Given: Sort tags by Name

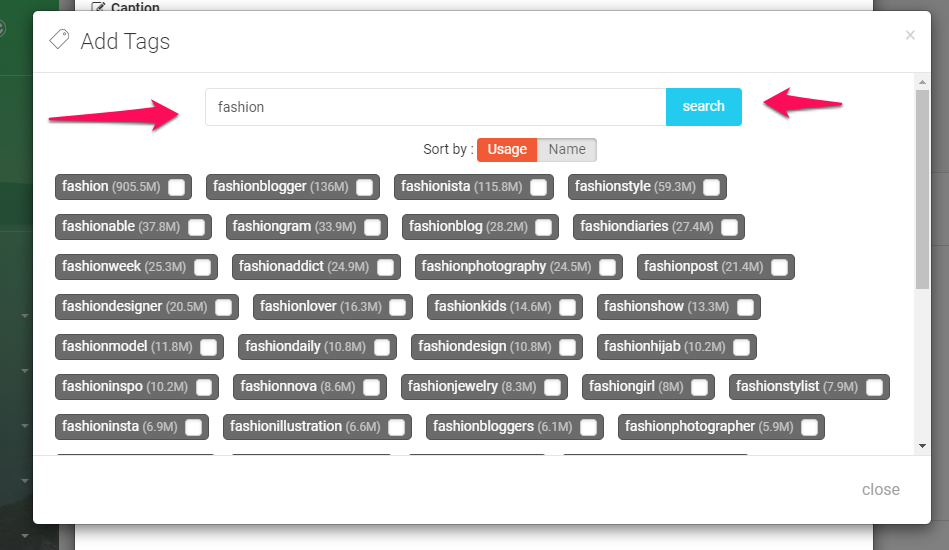Looking at the screenshot, I should (566, 149).
